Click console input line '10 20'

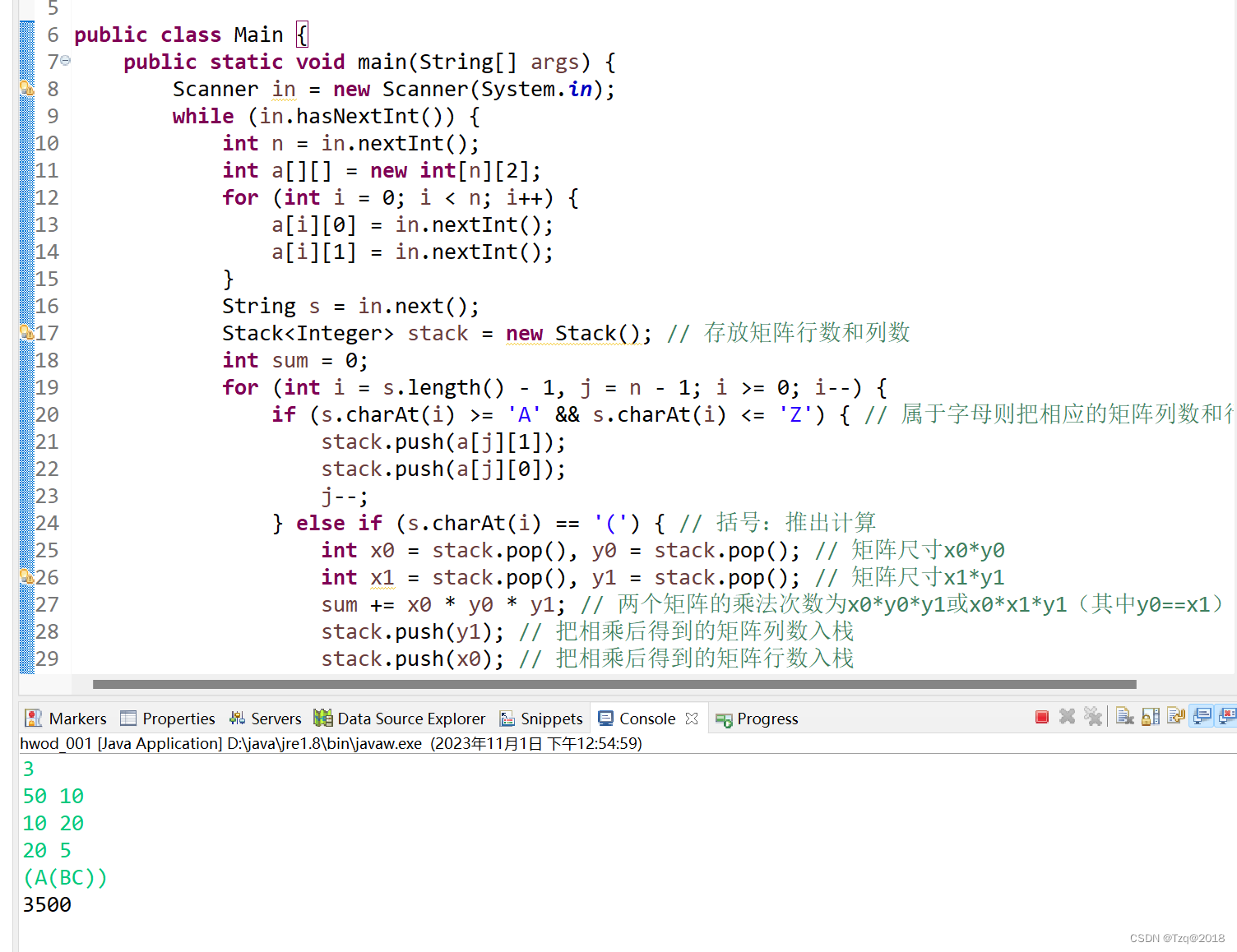53,823
